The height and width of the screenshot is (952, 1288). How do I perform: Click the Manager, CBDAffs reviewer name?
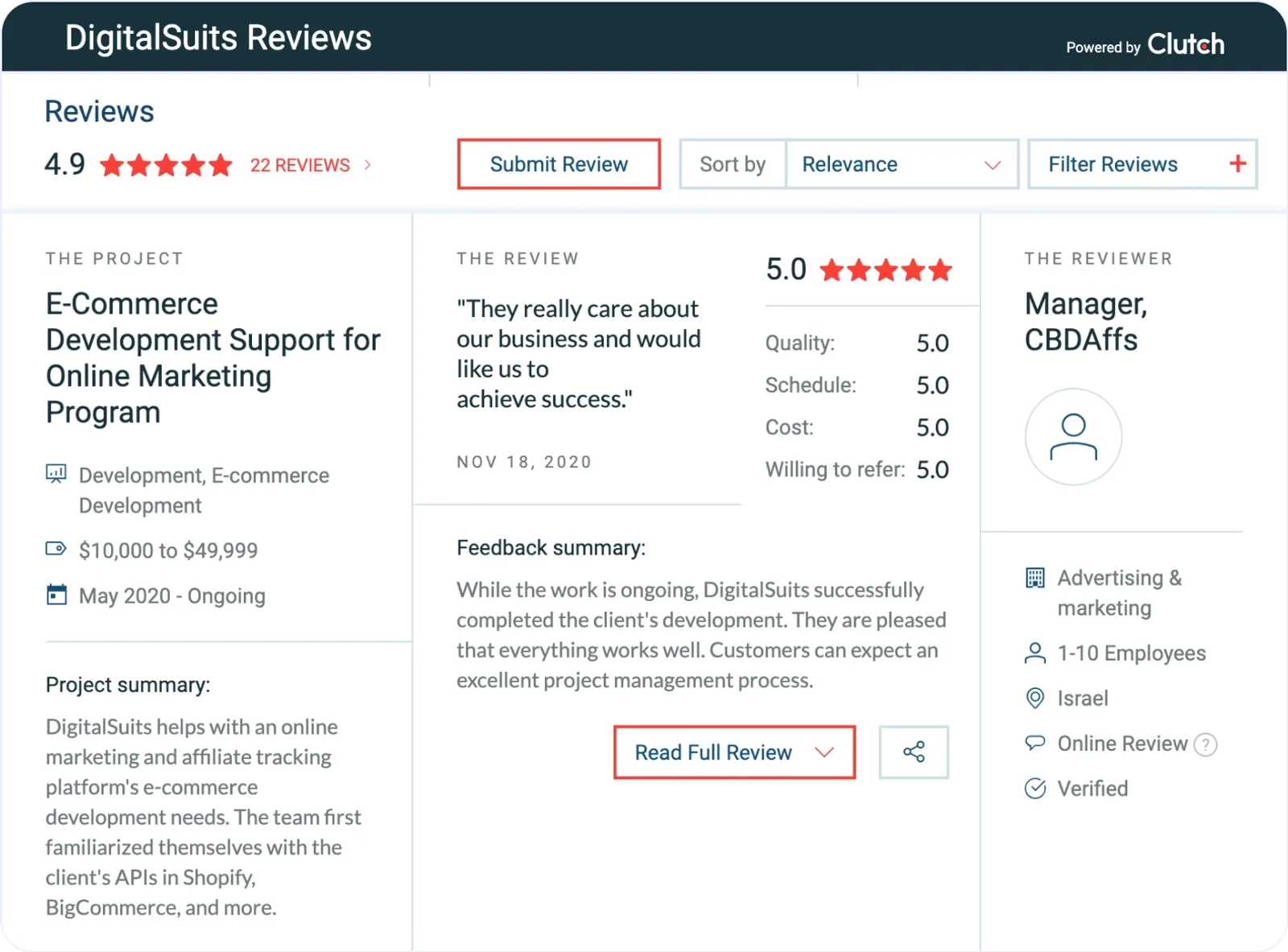tap(1086, 322)
